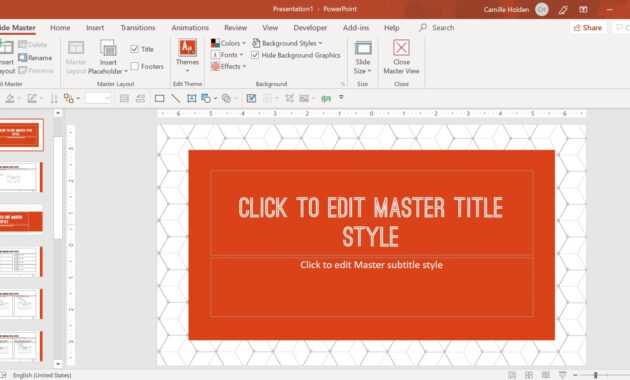Click the master title placeholder text
The width and height of the screenshot is (630, 380).
[370, 222]
